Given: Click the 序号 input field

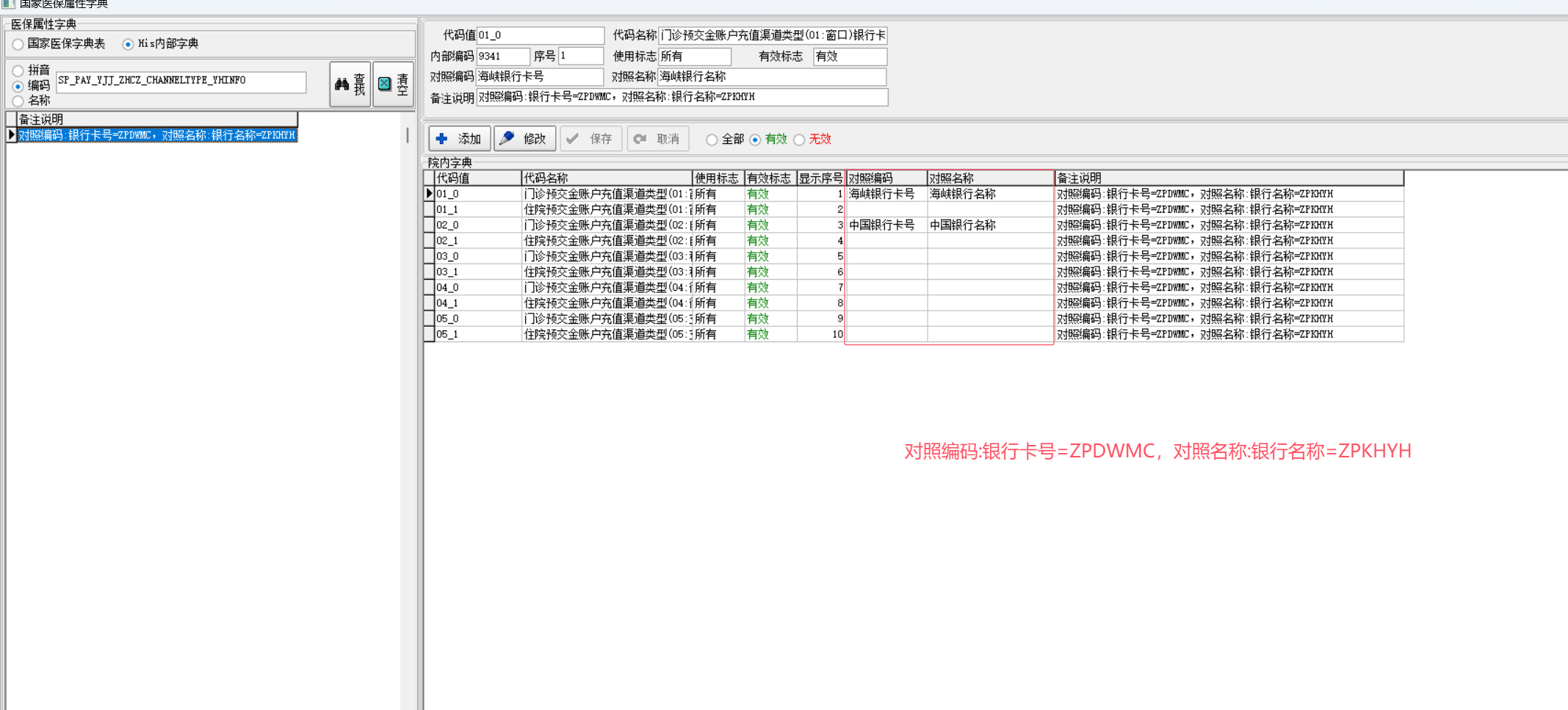Looking at the screenshot, I should (580, 57).
